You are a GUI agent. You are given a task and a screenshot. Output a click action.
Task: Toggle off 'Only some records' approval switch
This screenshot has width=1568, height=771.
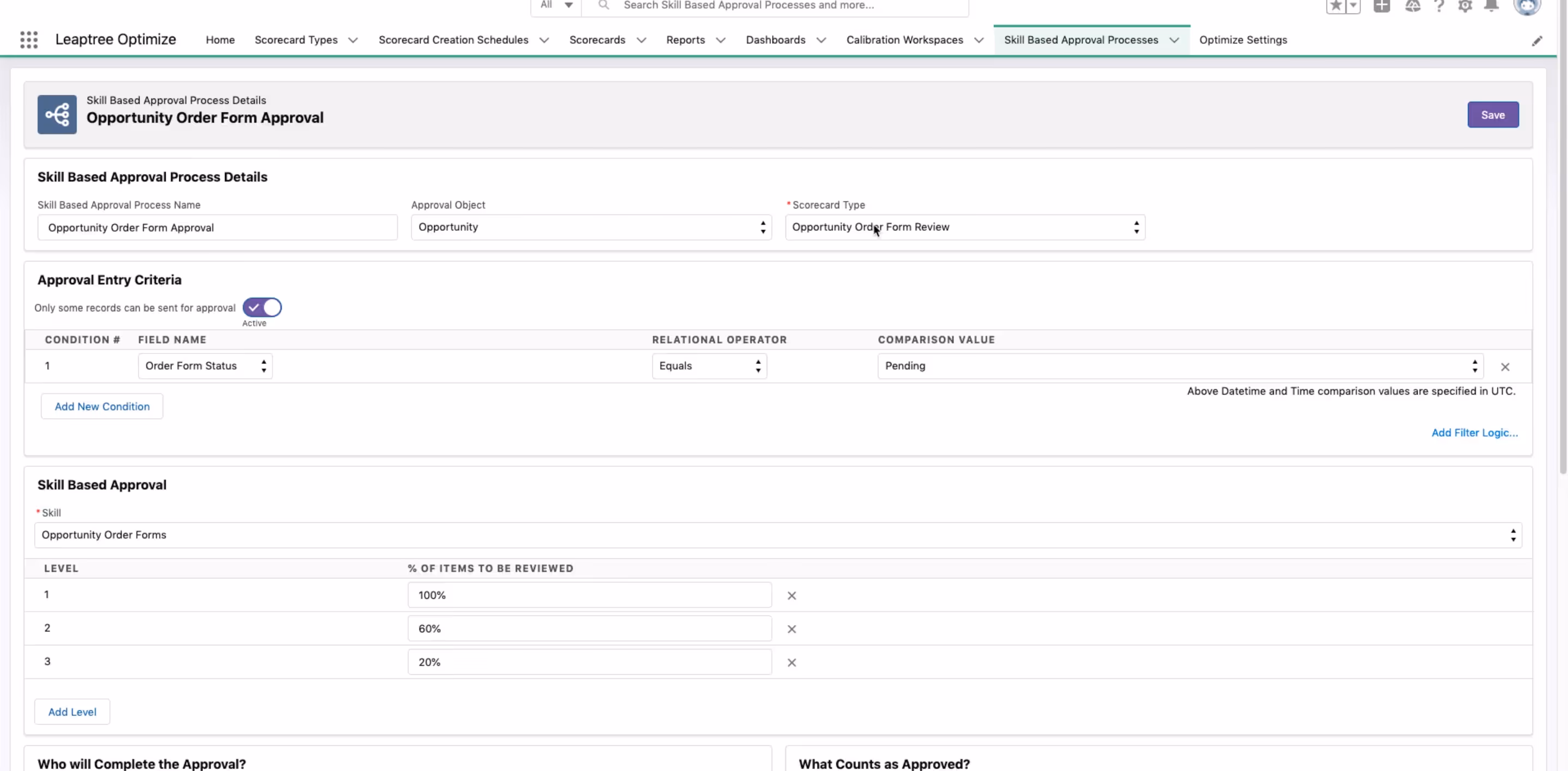(262, 307)
